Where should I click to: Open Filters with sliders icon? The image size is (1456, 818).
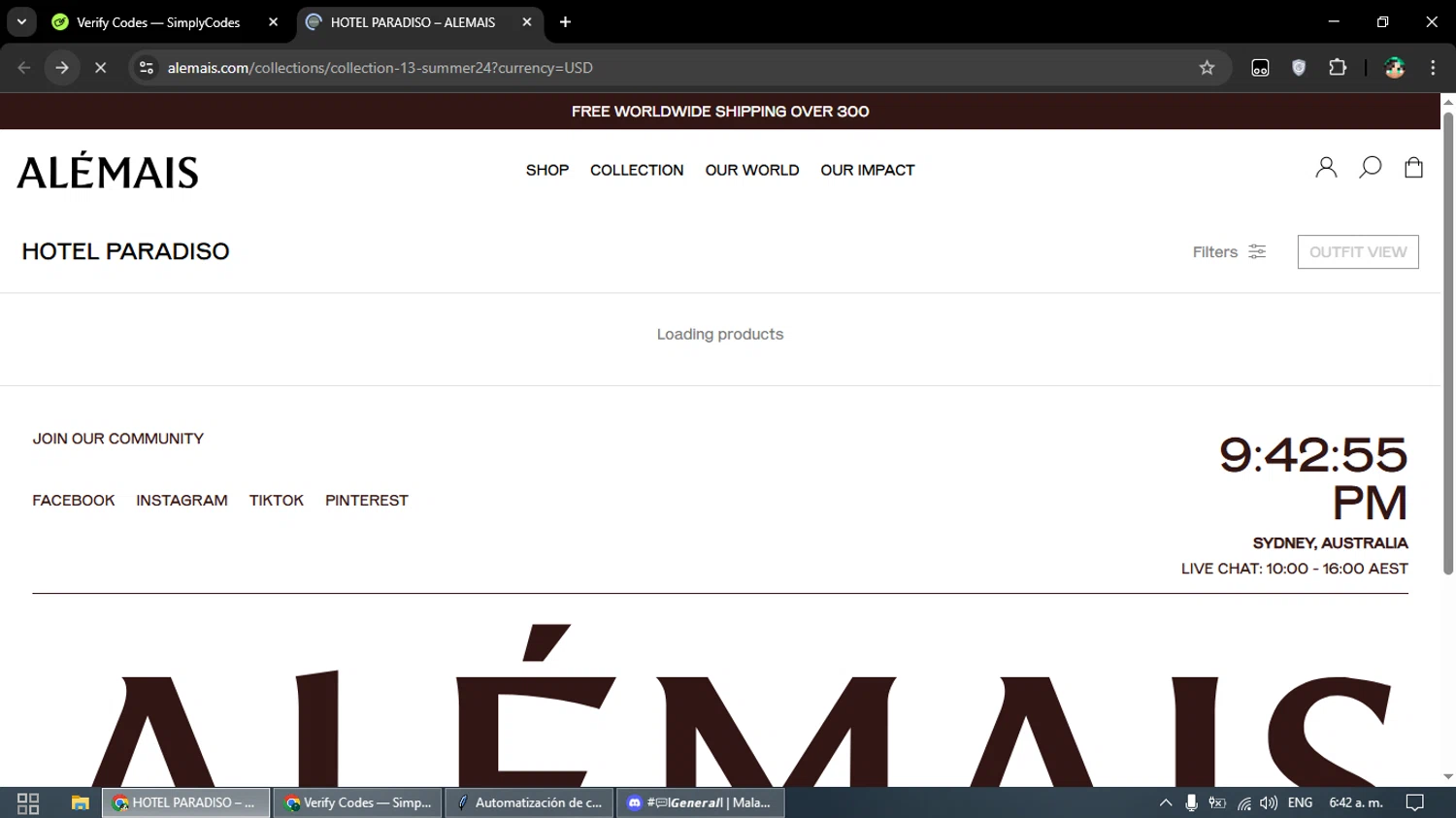[x=1230, y=252]
